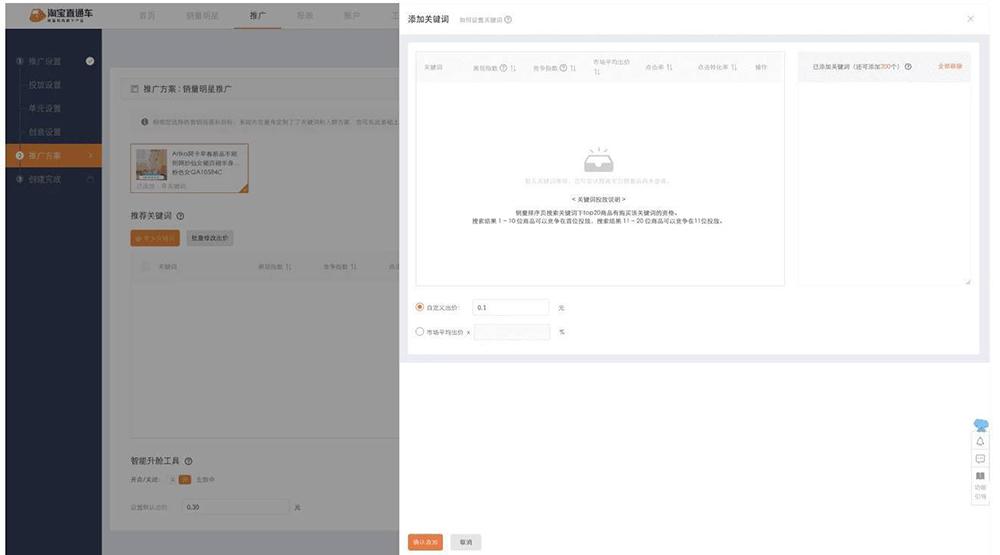Open the 功能引导 book icon
This screenshot has height=555, width=1000.
coord(980,477)
